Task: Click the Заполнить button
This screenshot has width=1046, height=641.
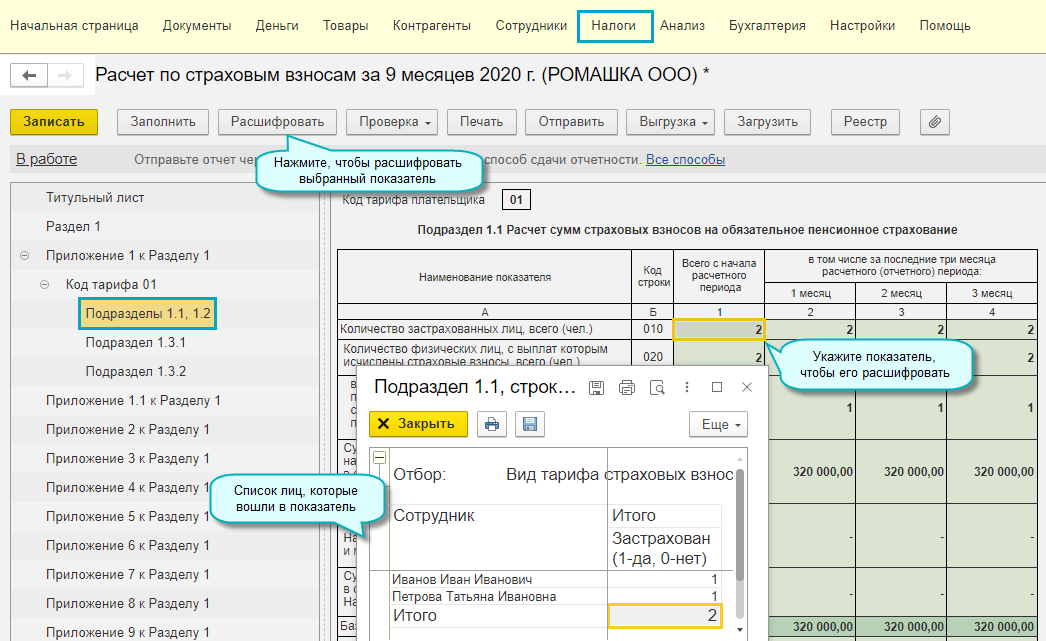Action: coord(163,122)
